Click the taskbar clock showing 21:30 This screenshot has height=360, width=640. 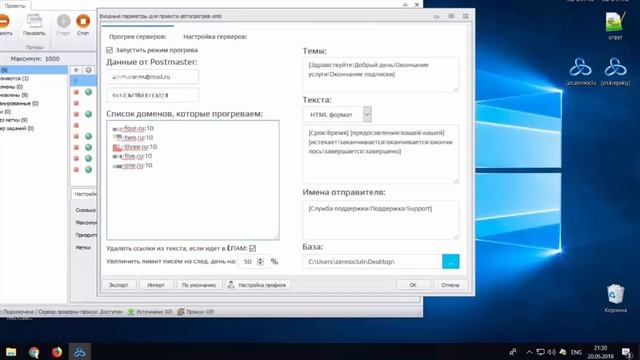tap(600, 352)
